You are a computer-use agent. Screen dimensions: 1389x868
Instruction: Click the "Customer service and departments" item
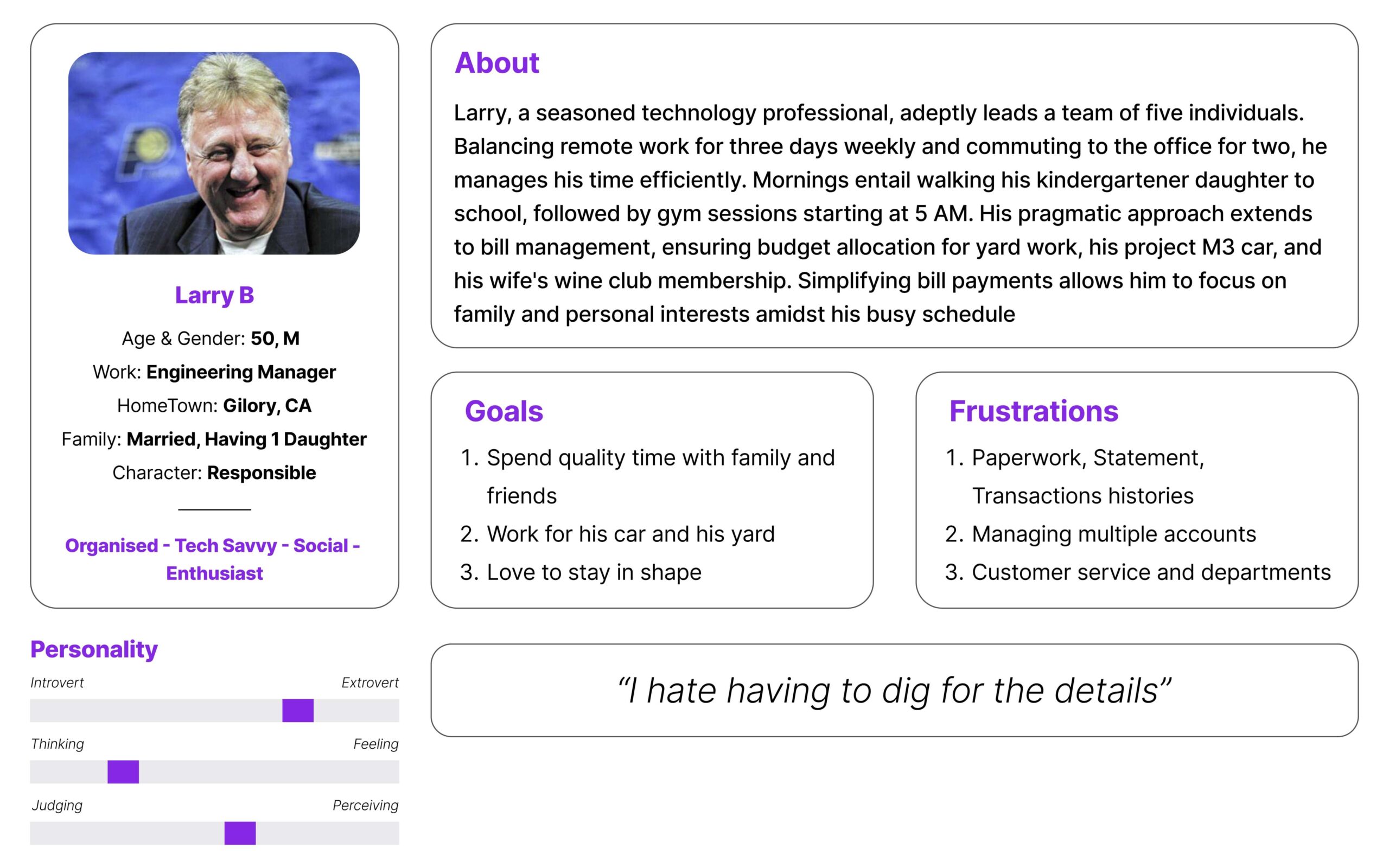point(1151,572)
